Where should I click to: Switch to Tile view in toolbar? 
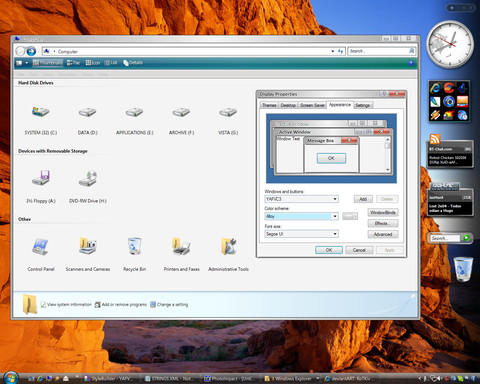73,63
